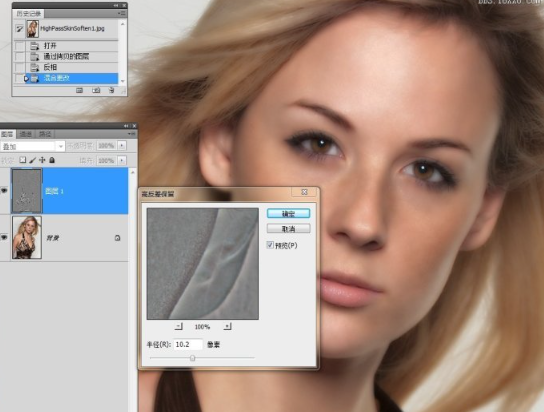Zoom in the High Pass preview
The image size is (544, 412).
pos(227,326)
